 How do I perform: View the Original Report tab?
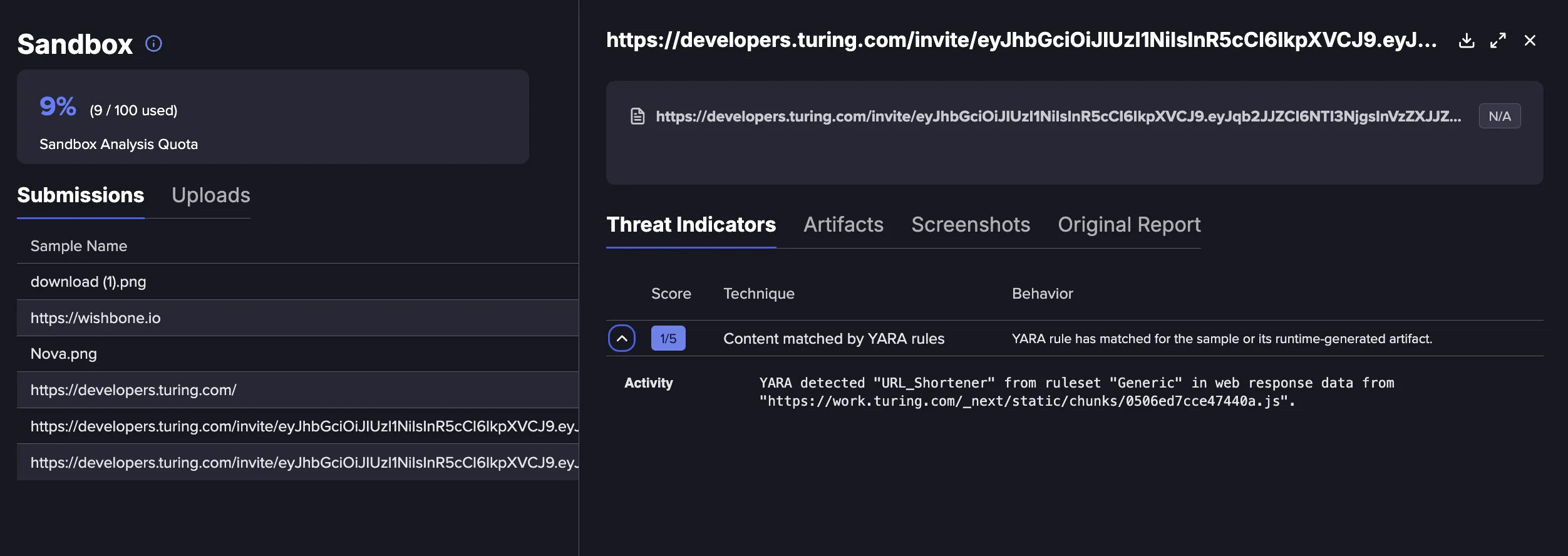(1129, 225)
